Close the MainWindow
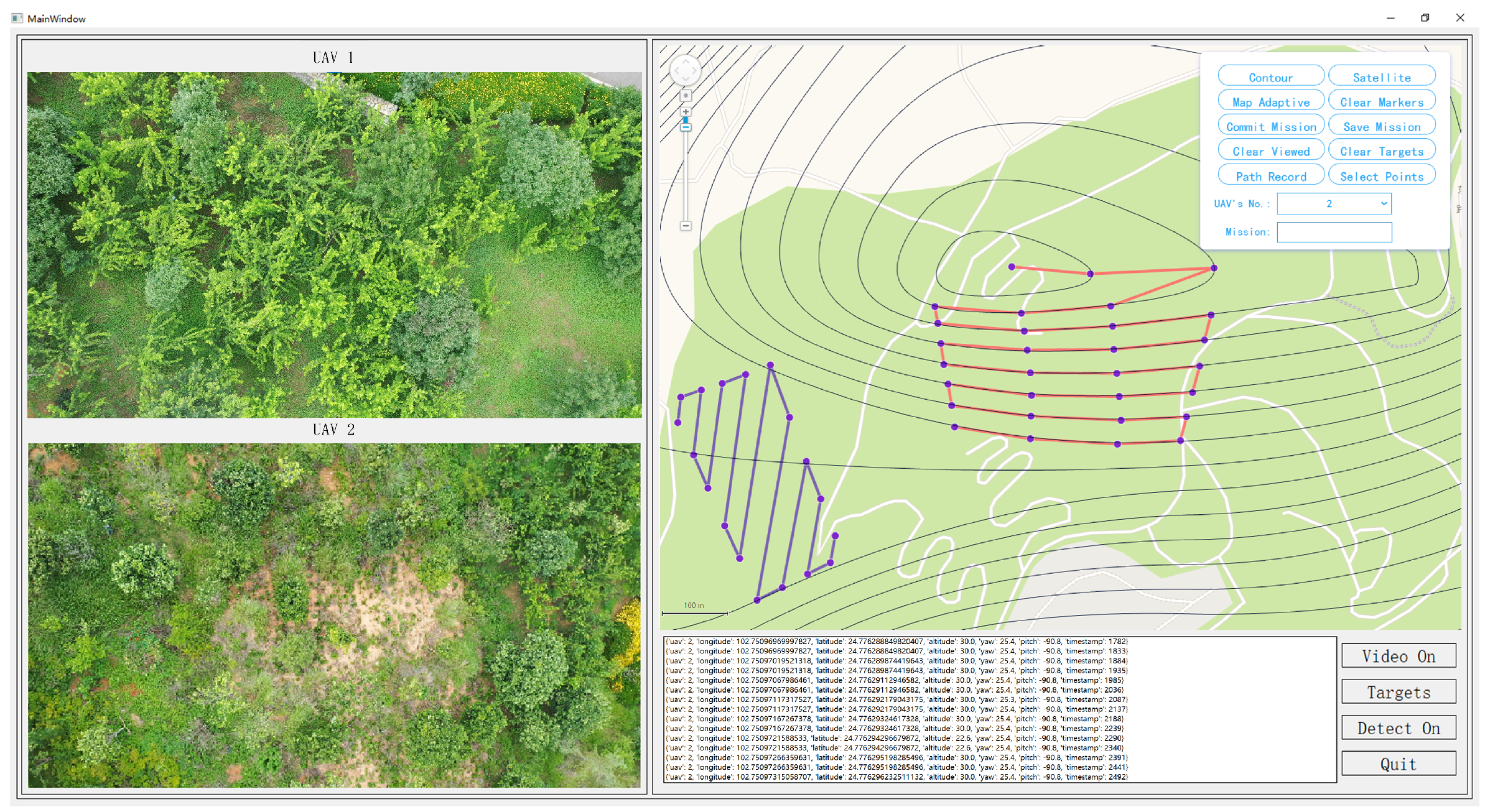This screenshot has height=812, width=1485. click(x=1460, y=18)
